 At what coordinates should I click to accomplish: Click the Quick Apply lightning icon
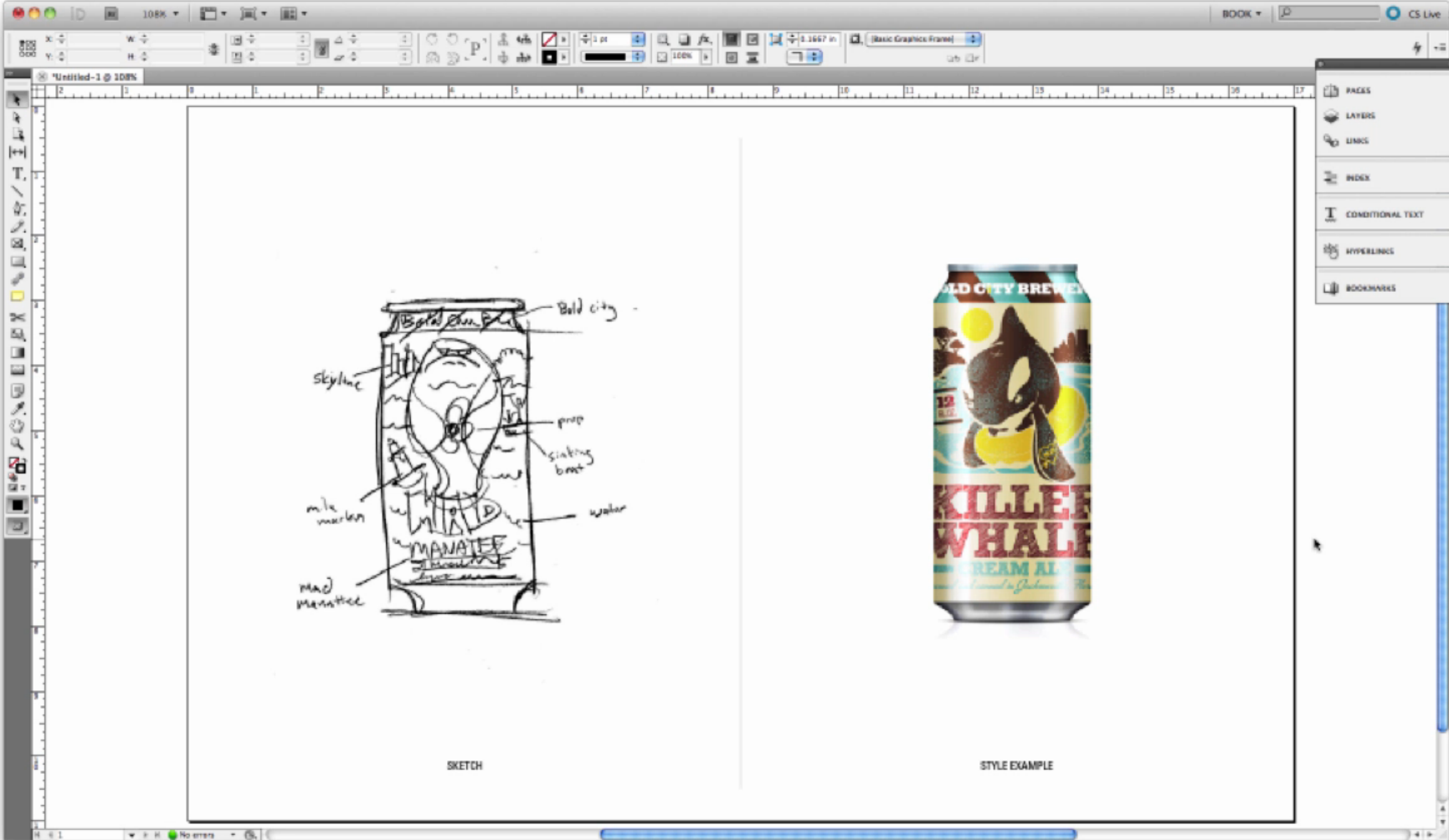coord(1416,48)
